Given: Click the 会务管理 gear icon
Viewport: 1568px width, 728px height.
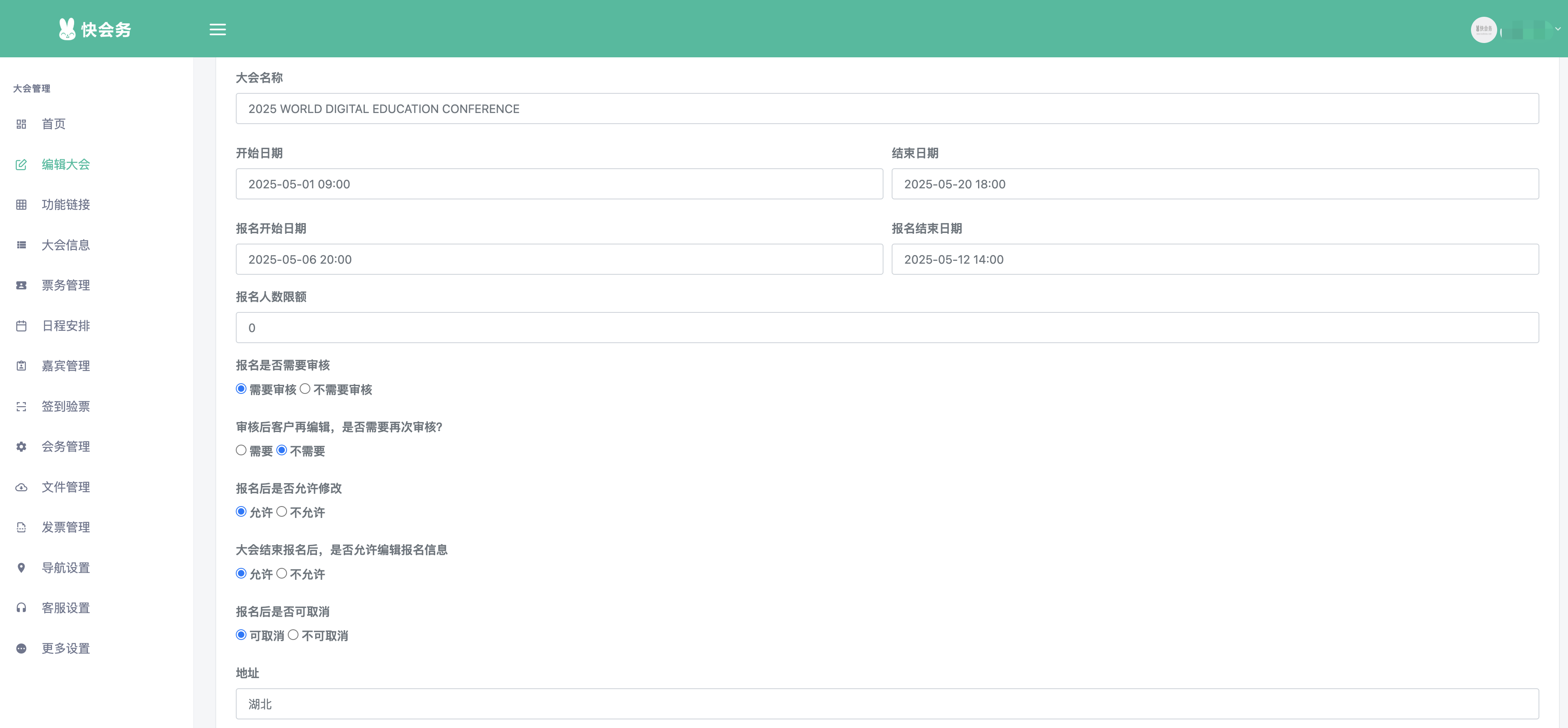Looking at the screenshot, I should pyautogui.click(x=21, y=447).
